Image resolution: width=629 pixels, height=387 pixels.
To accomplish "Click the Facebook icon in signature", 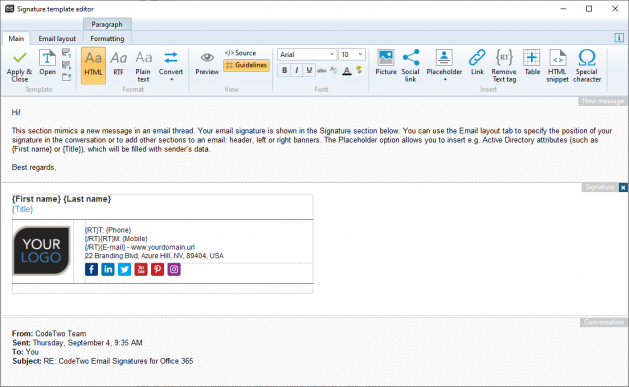I will click(91, 269).
